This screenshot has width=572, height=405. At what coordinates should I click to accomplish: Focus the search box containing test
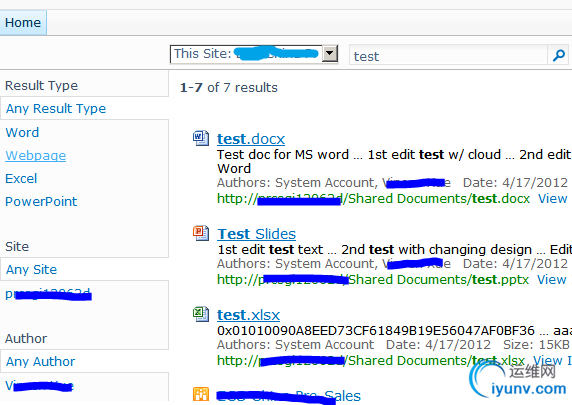[448, 56]
